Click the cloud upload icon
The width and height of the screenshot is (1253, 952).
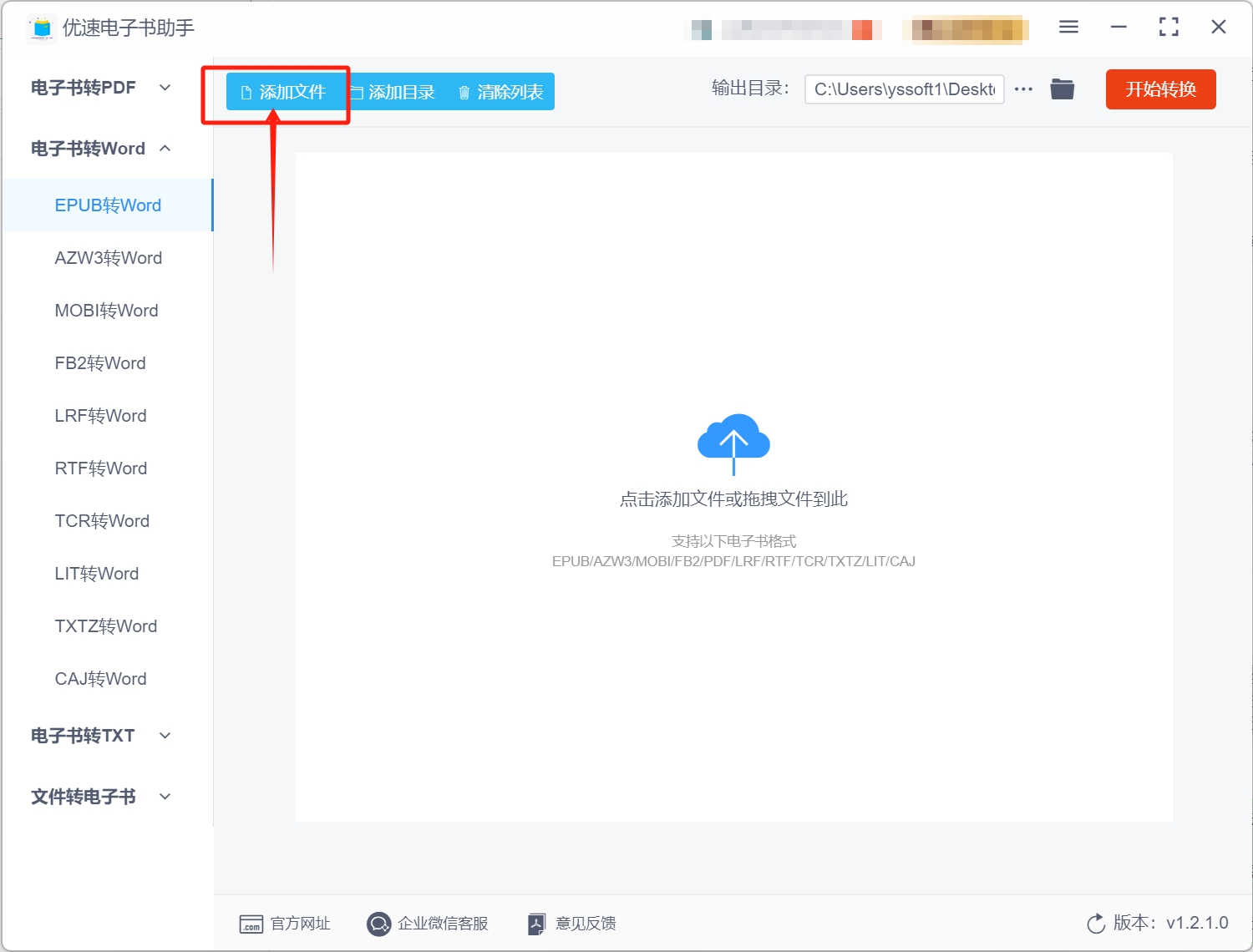point(733,443)
